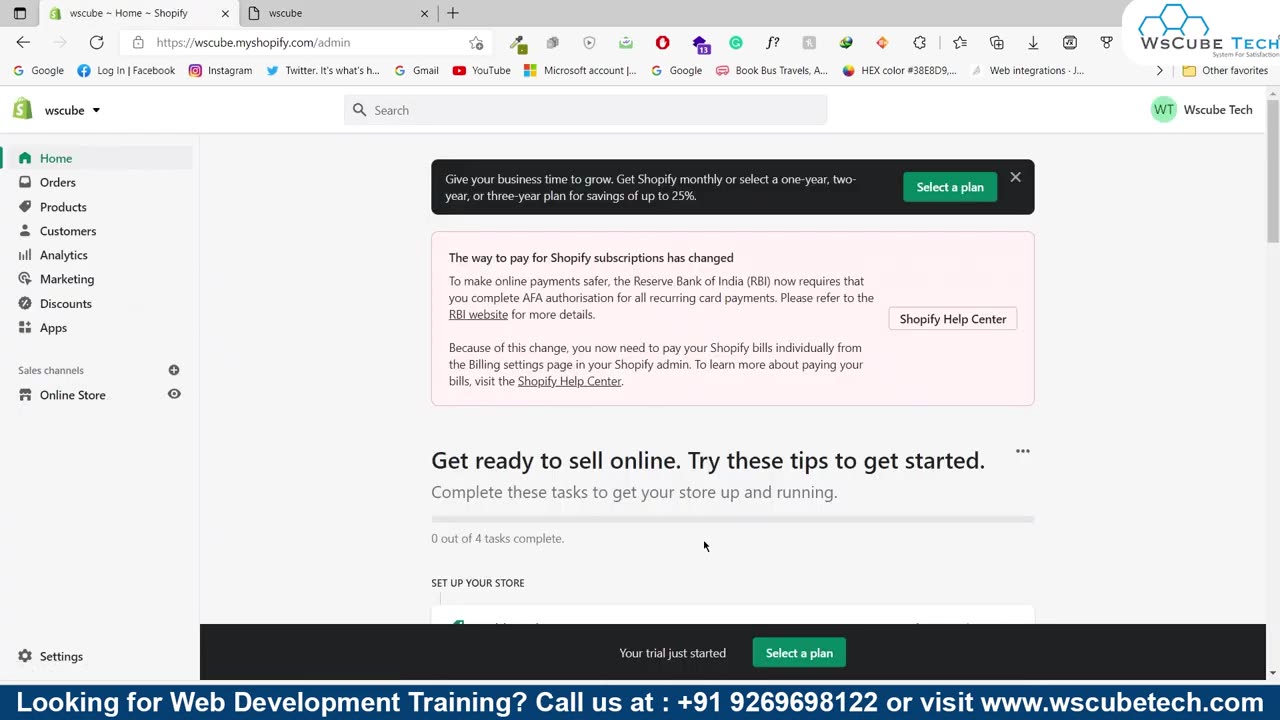Viewport: 1280px width, 720px height.
Task: Open browser Extensions puzzle icon
Action: [x=919, y=43]
